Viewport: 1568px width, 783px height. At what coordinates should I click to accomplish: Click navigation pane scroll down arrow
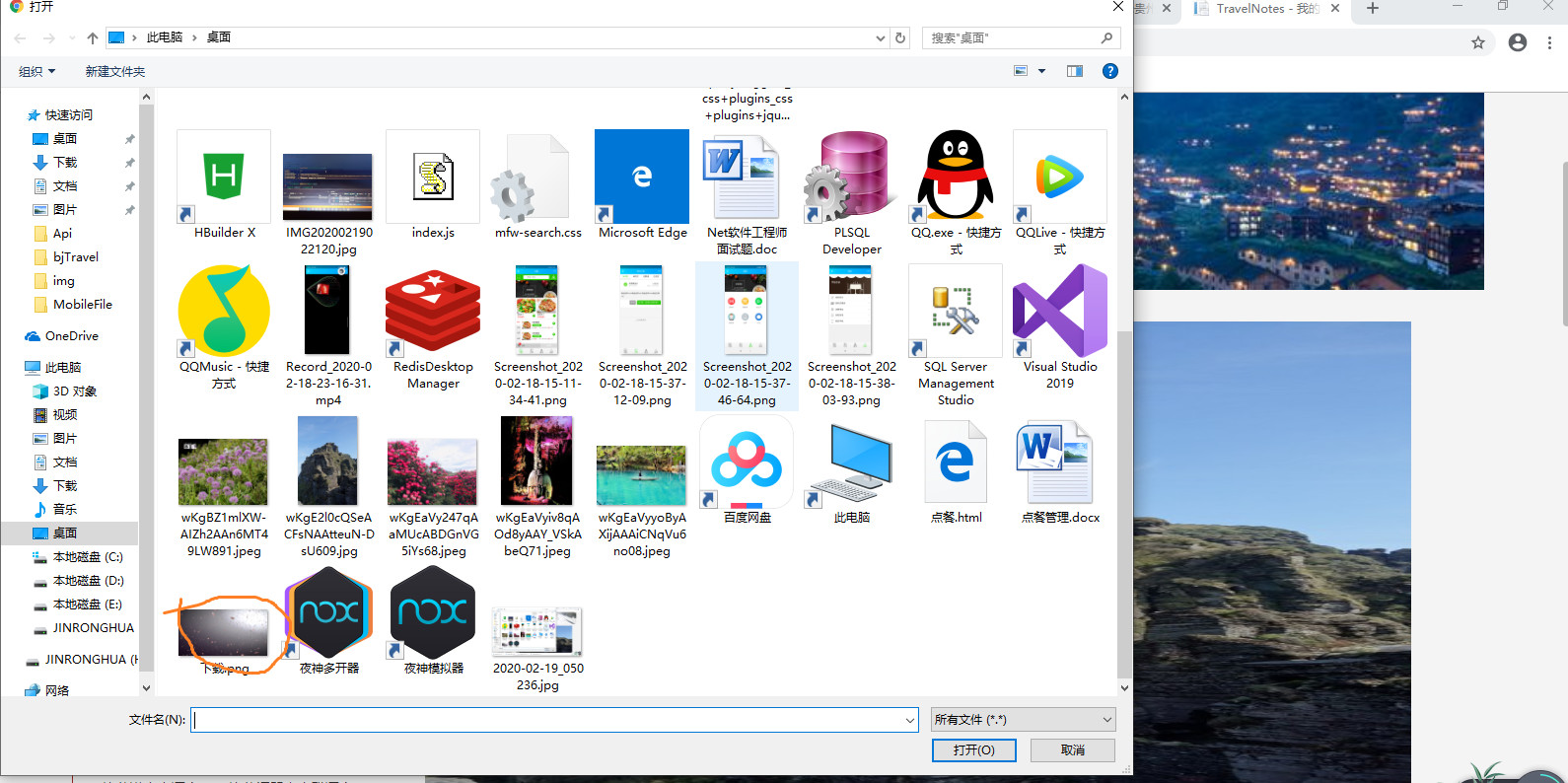pos(146,688)
